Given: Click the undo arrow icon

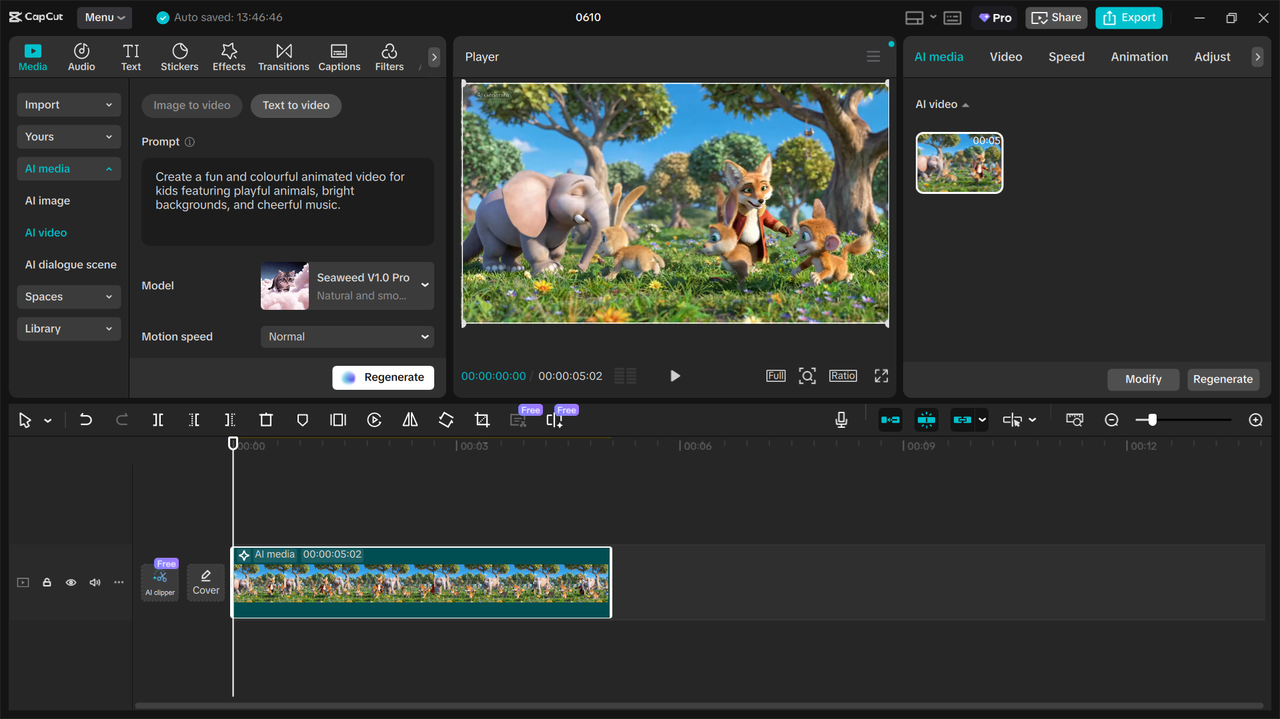Looking at the screenshot, I should click(x=85, y=420).
